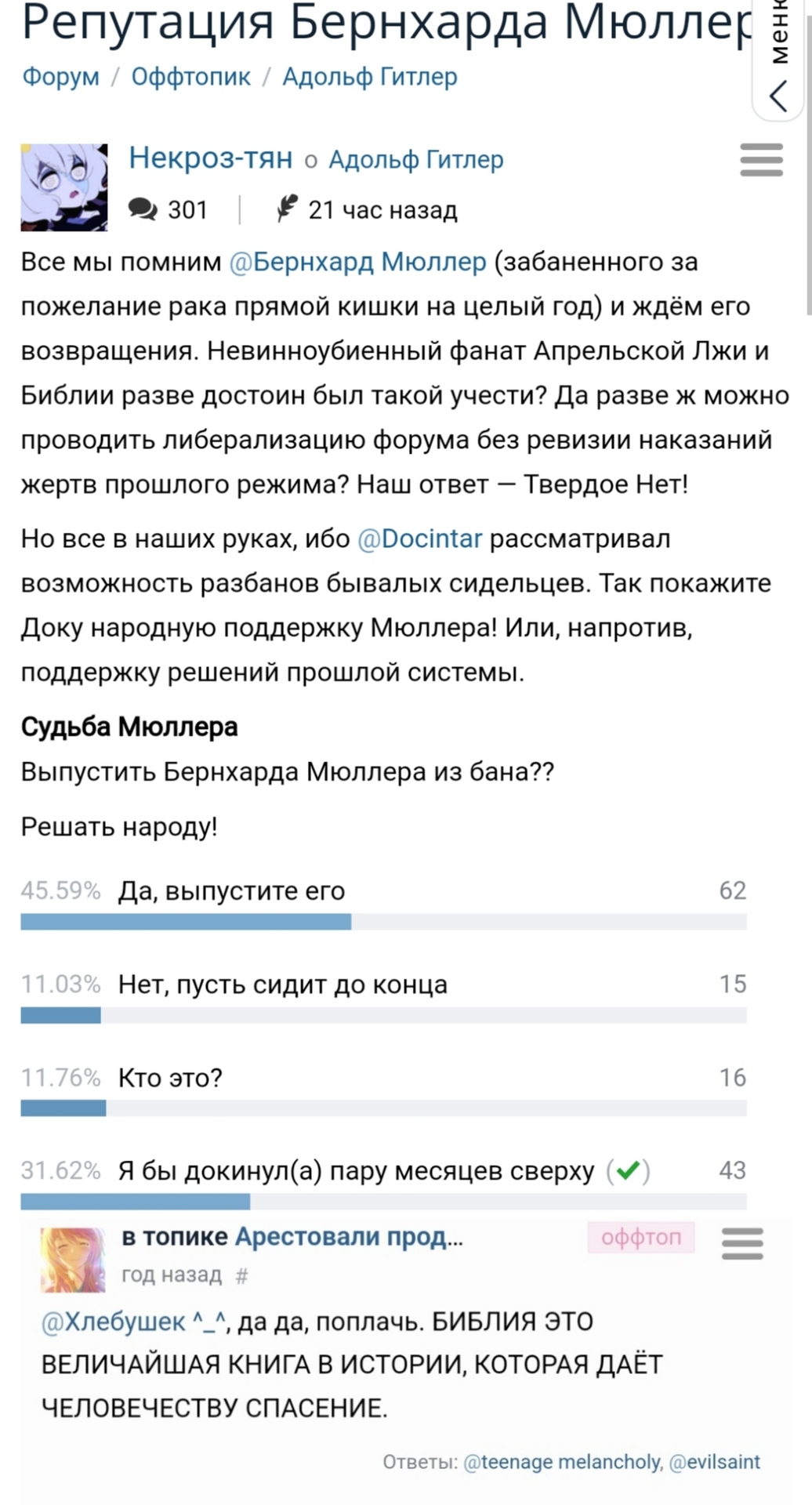This screenshot has width=812, height=1505.
Task: Go to the Форум breadcrumb
Action: click(61, 77)
